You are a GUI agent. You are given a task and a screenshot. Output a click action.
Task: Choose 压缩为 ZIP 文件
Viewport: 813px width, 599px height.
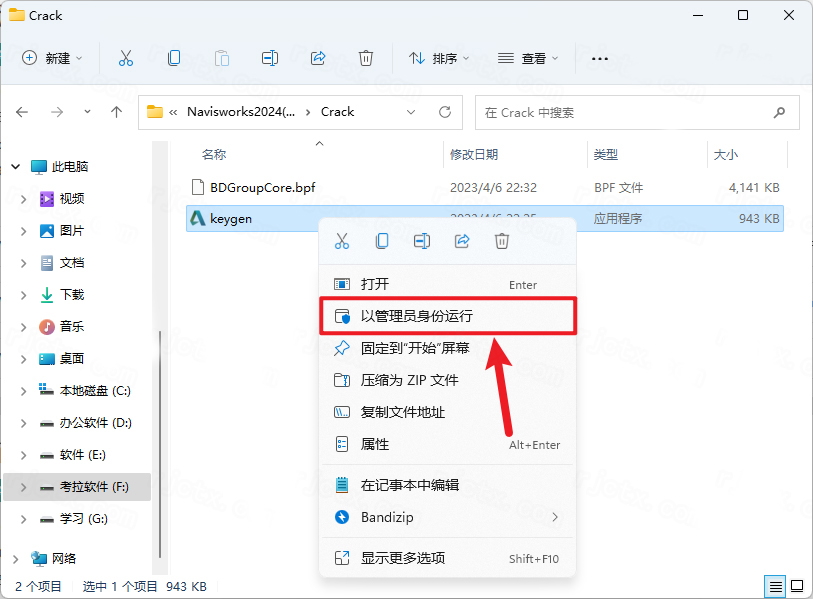point(447,380)
